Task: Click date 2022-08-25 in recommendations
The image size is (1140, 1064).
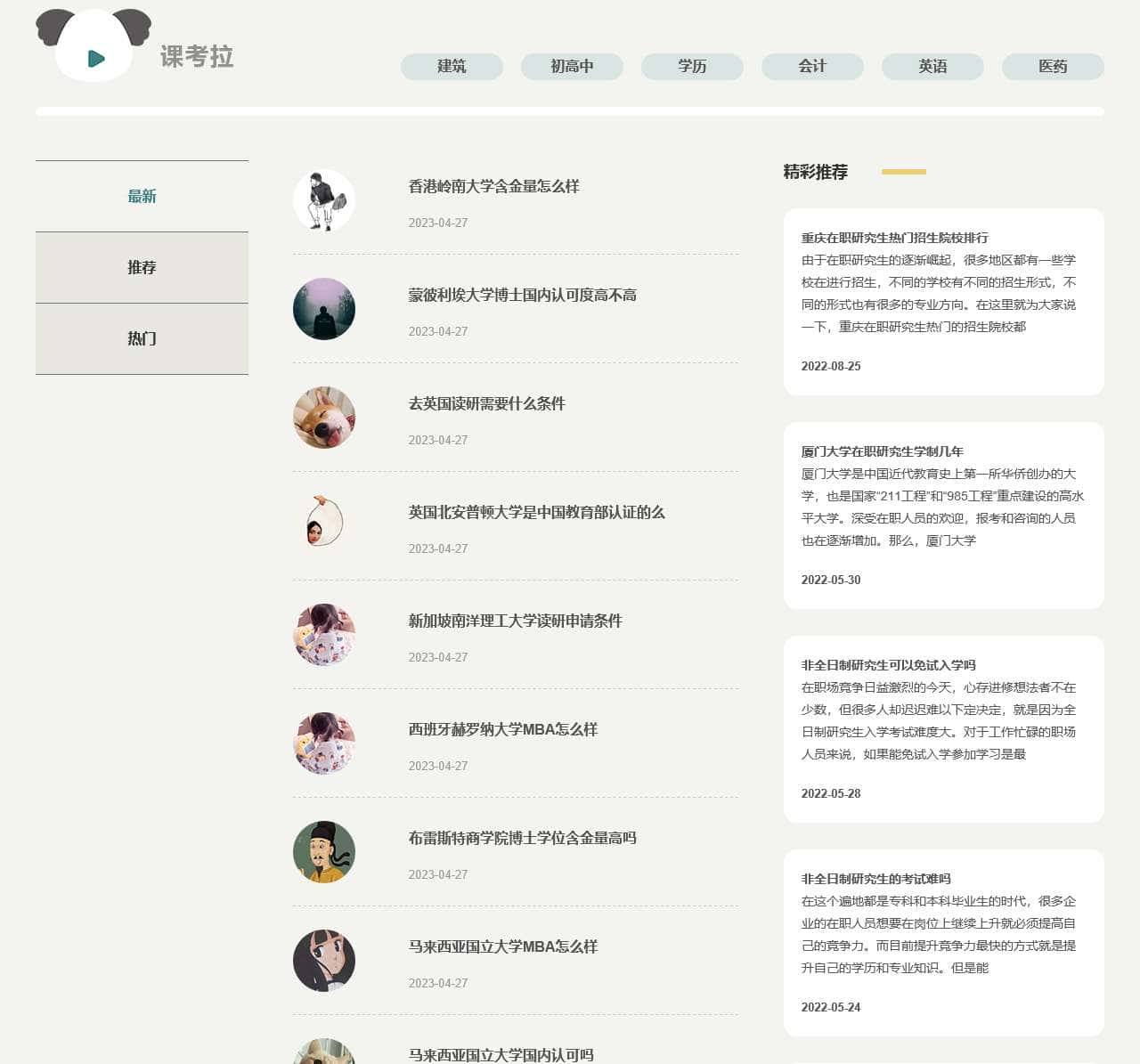Action: click(830, 366)
